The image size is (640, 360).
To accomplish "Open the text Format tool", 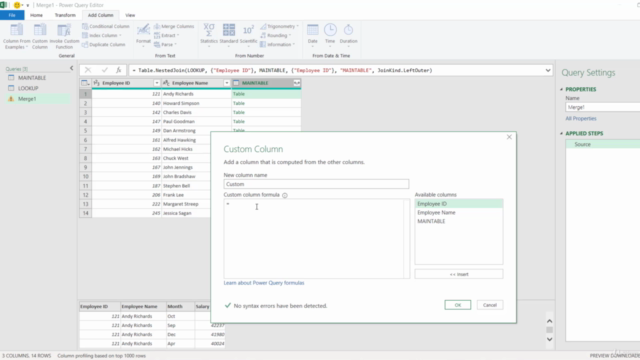I will pos(143,35).
